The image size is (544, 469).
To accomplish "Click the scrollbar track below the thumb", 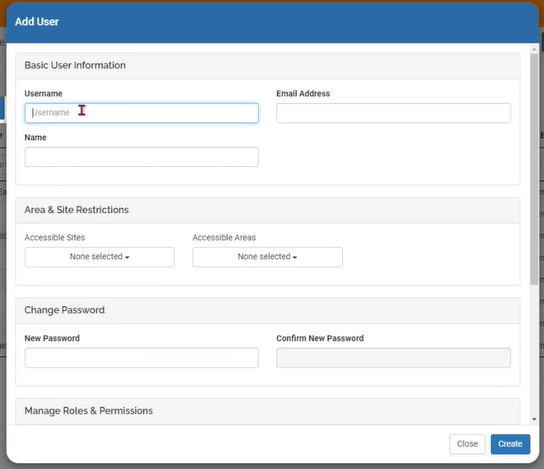I will coord(534,350).
